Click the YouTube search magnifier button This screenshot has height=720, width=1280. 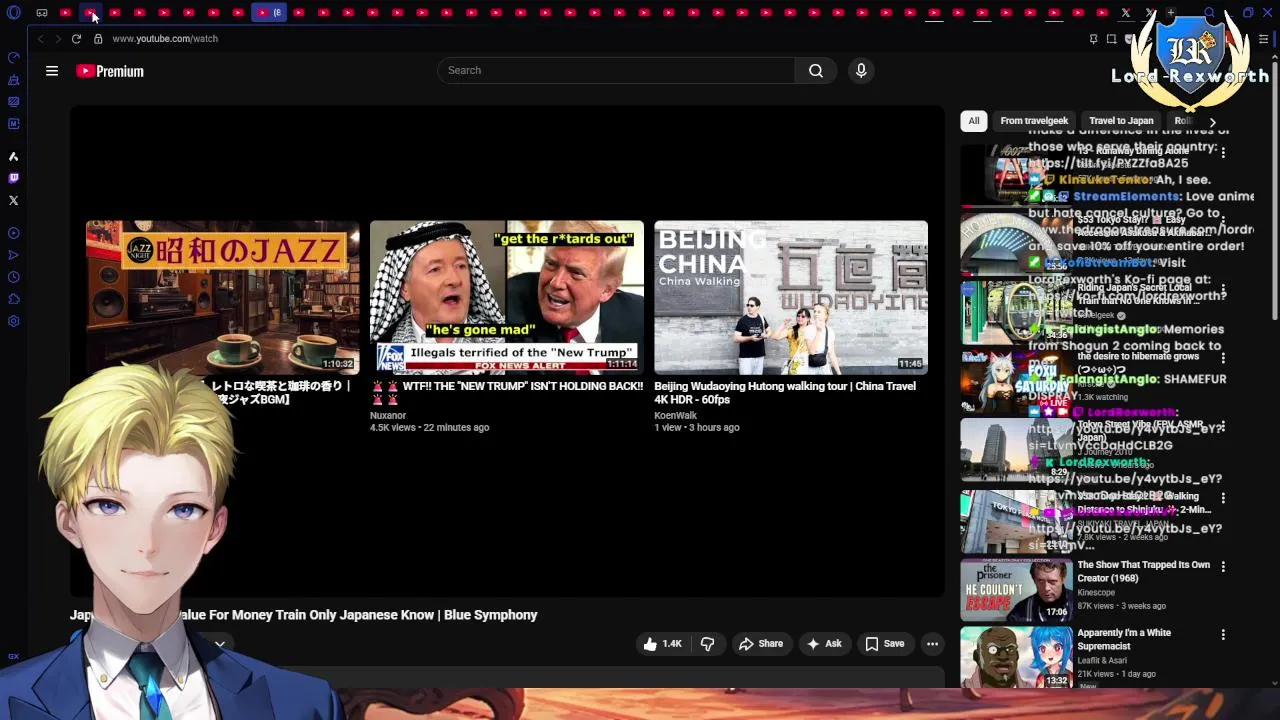pyautogui.click(x=816, y=70)
